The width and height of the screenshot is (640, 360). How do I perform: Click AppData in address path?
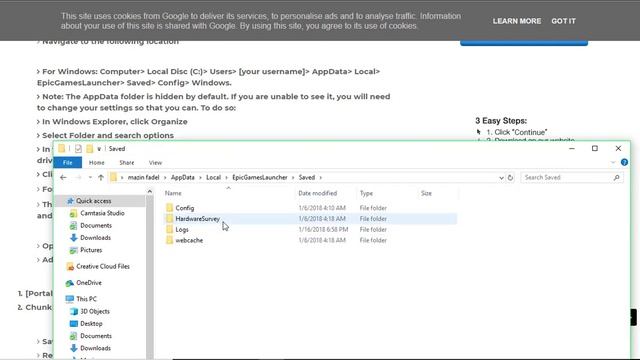pyautogui.click(x=182, y=178)
